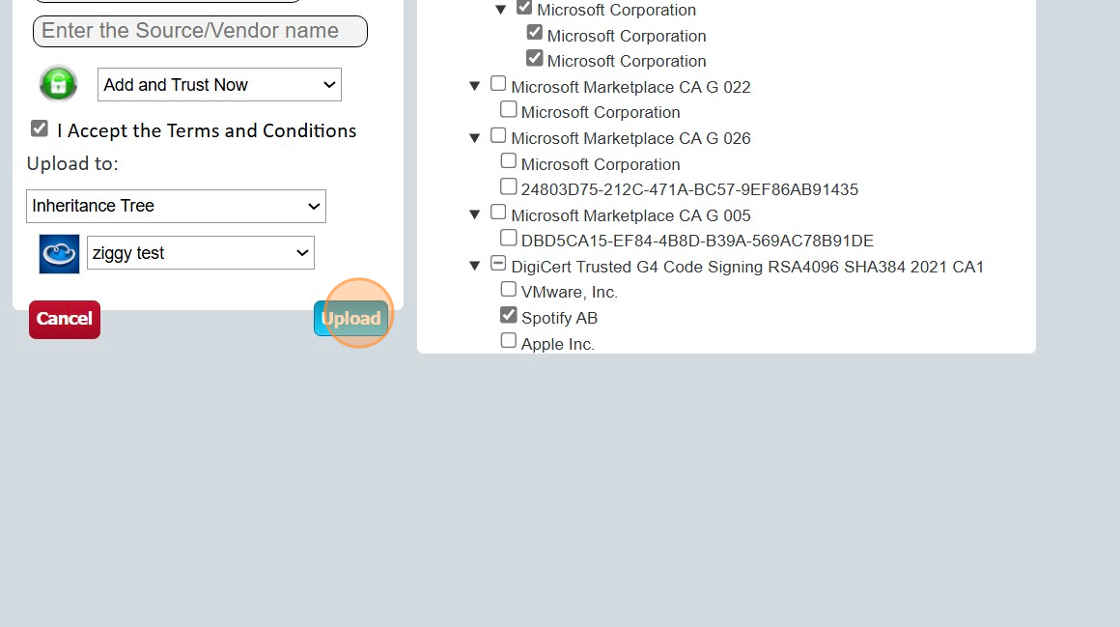Open the Inheritance Tree dropdown
1120x627 pixels.
pos(176,206)
